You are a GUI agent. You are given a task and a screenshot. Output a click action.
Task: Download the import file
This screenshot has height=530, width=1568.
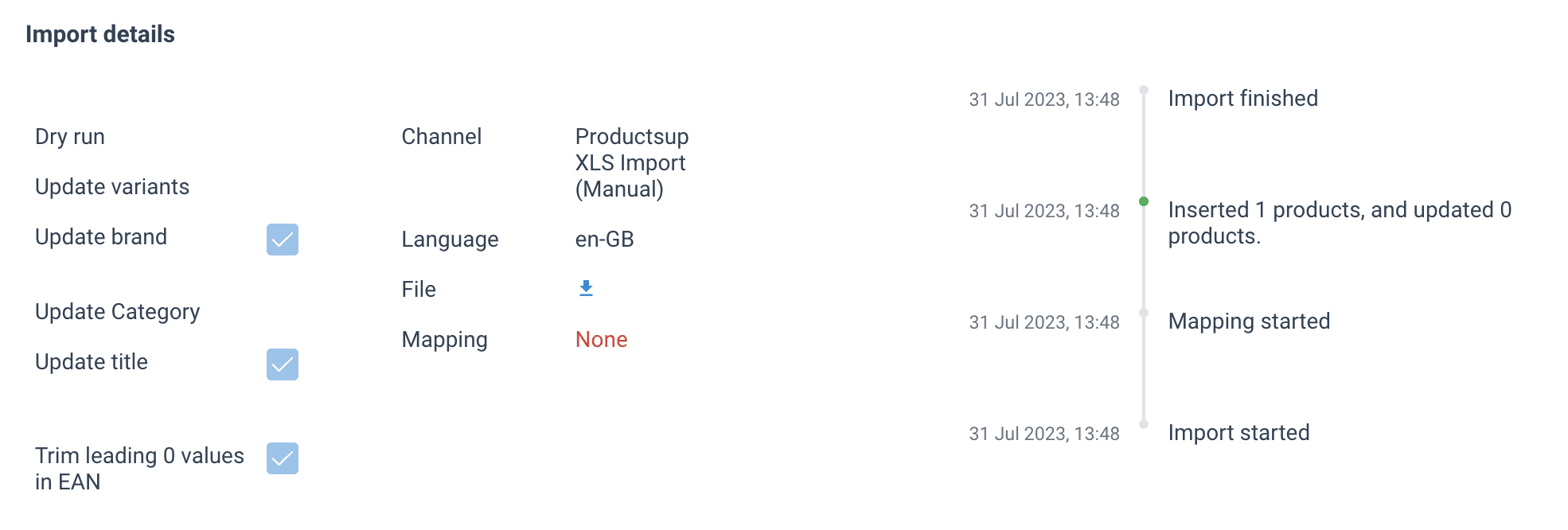point(586,288)
